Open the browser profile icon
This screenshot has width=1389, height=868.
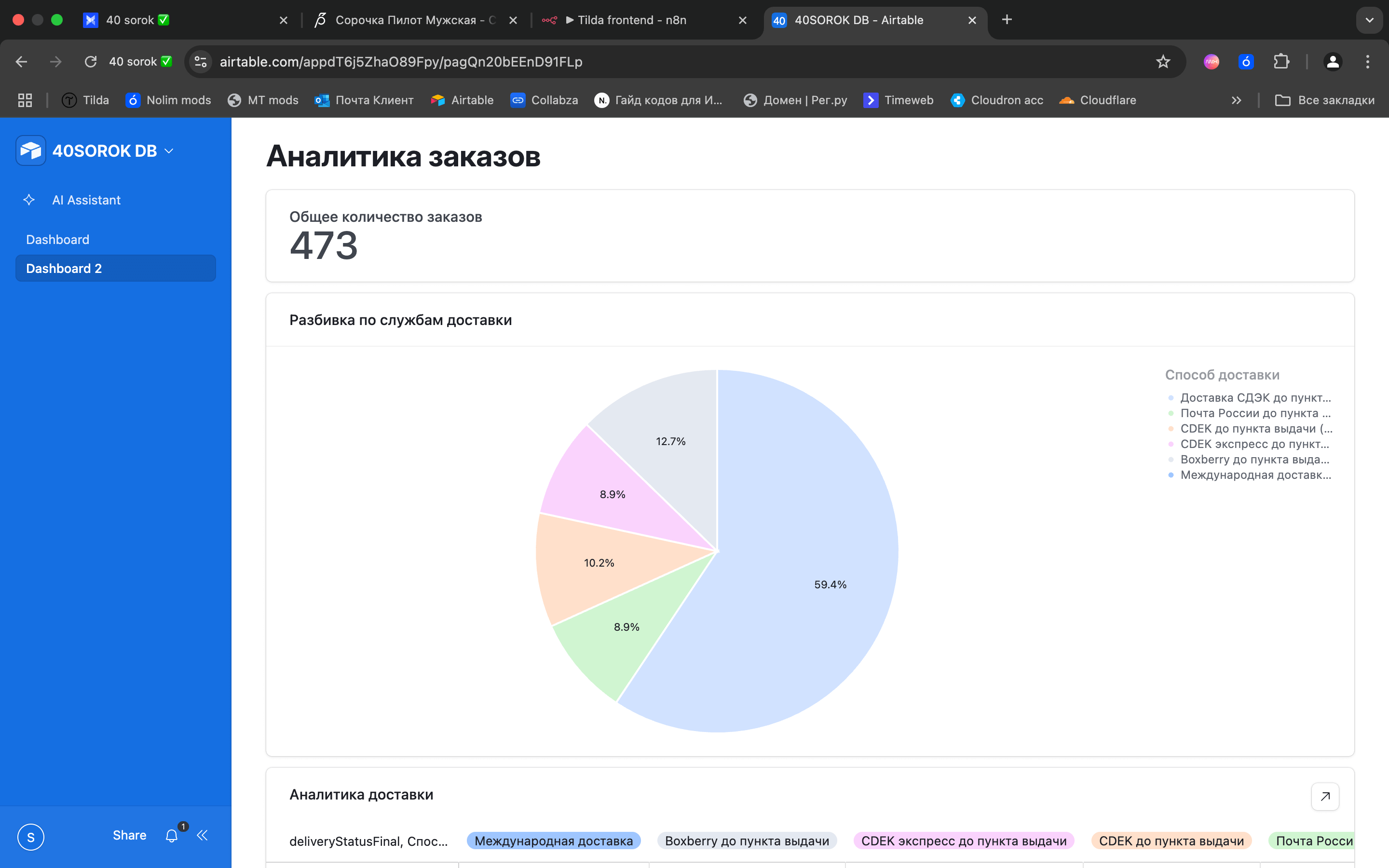point(1333,61)
